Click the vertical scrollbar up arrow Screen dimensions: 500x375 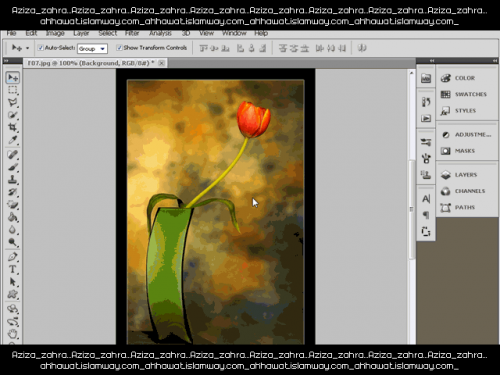pos(412,73)
